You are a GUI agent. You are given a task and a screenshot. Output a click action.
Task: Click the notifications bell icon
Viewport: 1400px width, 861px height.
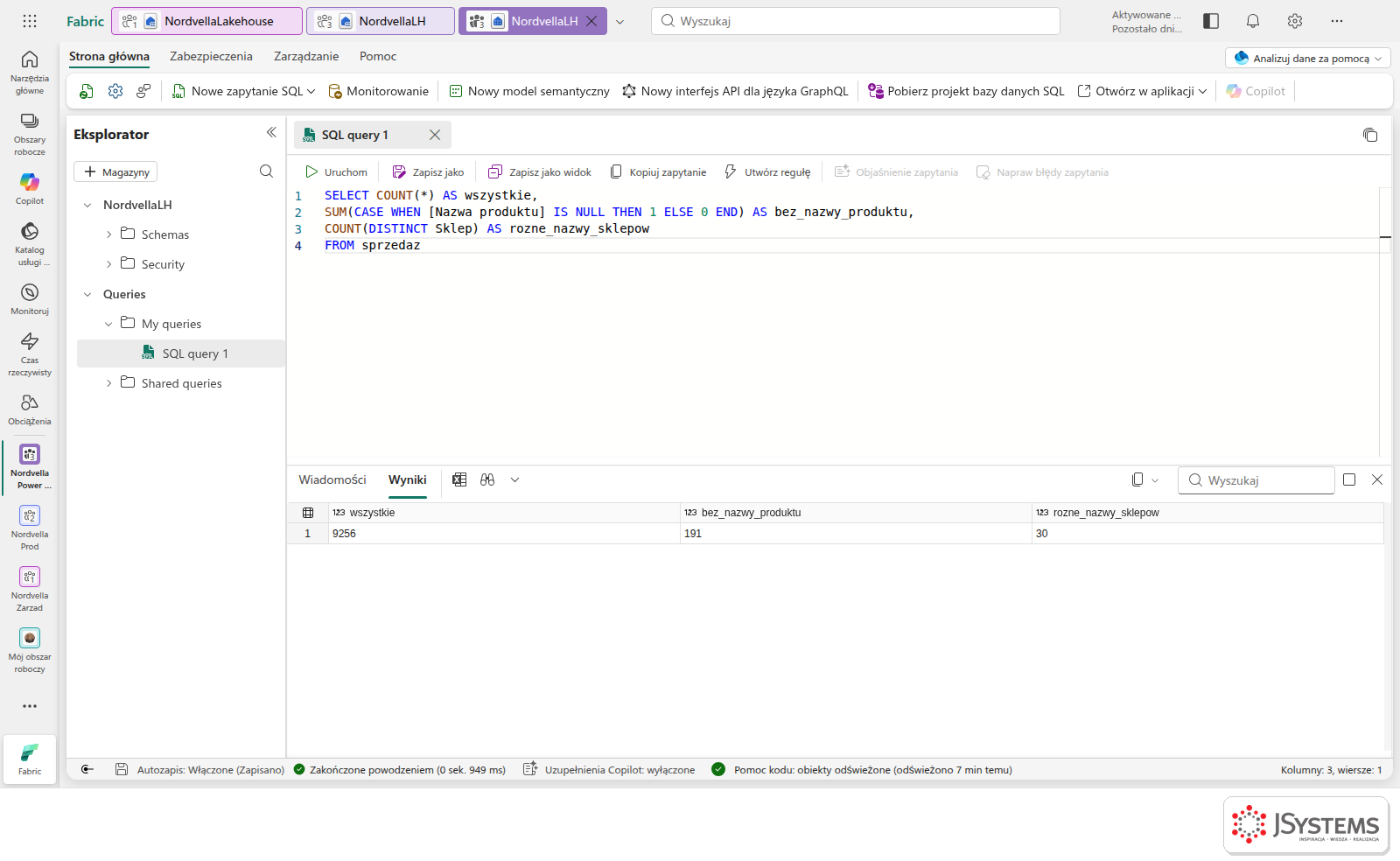1253,21
